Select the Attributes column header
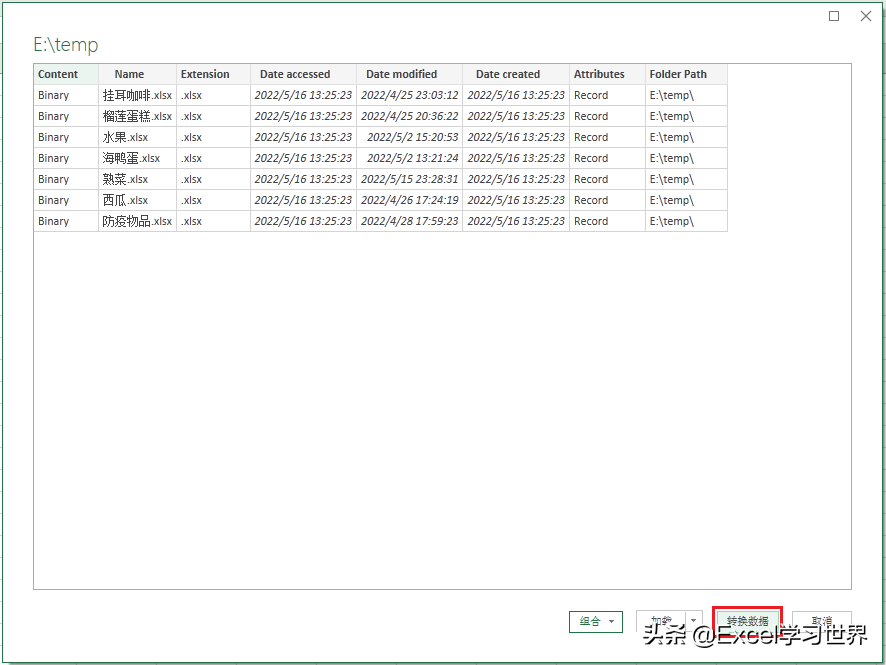 (x=607, y=74)
